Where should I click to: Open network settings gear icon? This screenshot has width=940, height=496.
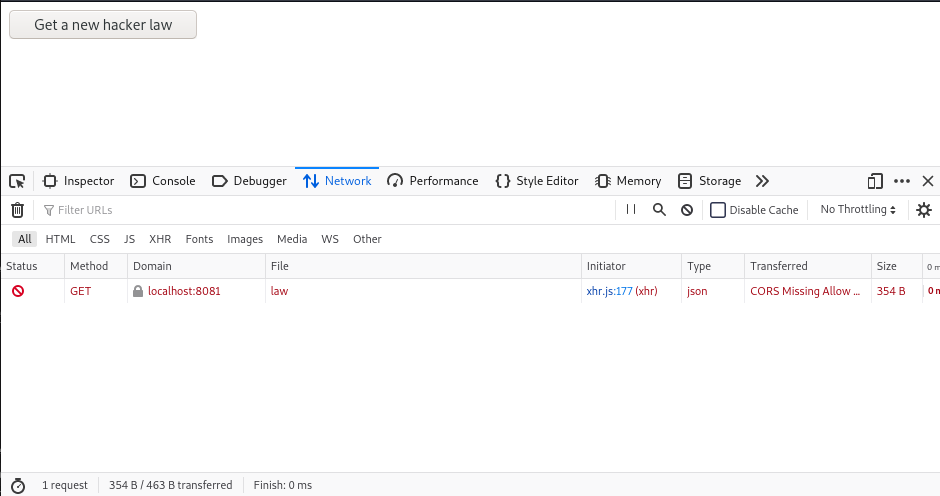coord(924,210)
